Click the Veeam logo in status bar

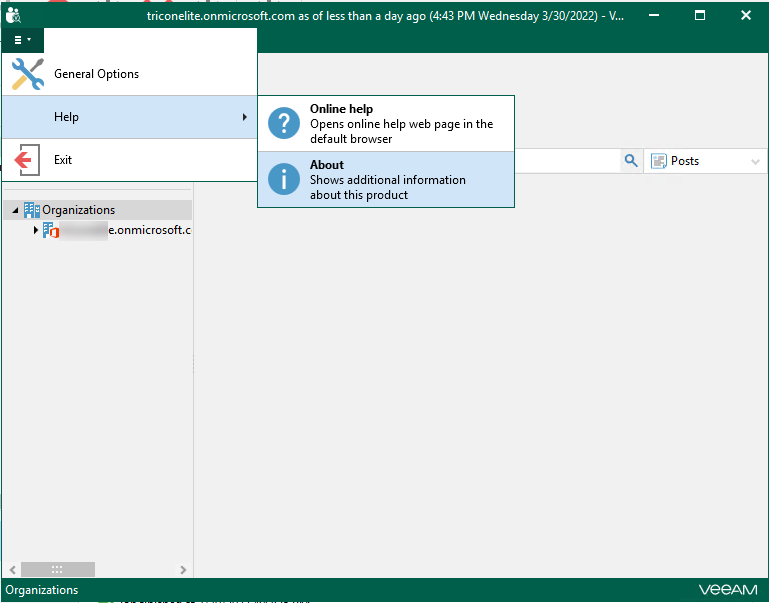tap(728, 590)
